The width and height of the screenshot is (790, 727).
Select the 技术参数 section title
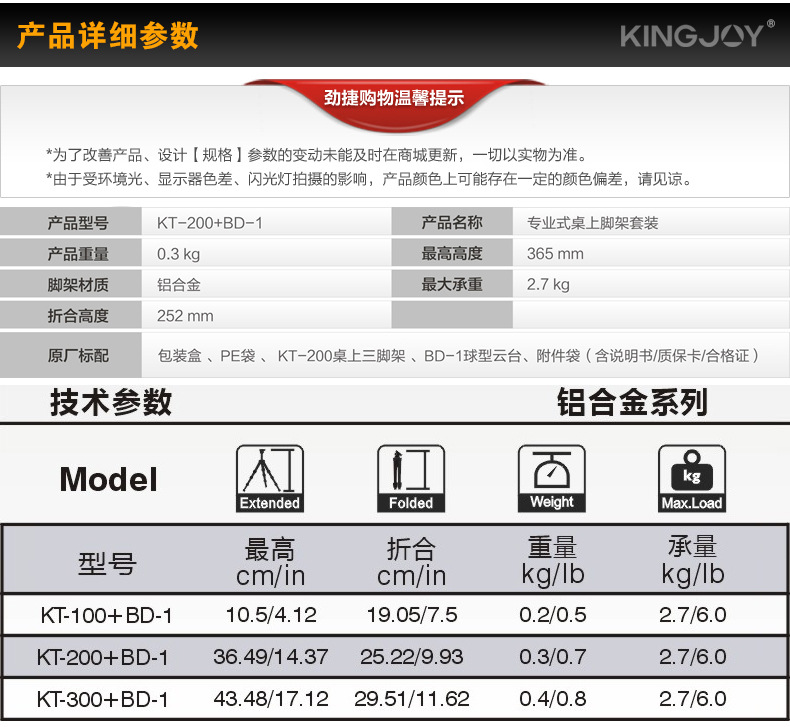pyautogui.click(x=111, y=403)
